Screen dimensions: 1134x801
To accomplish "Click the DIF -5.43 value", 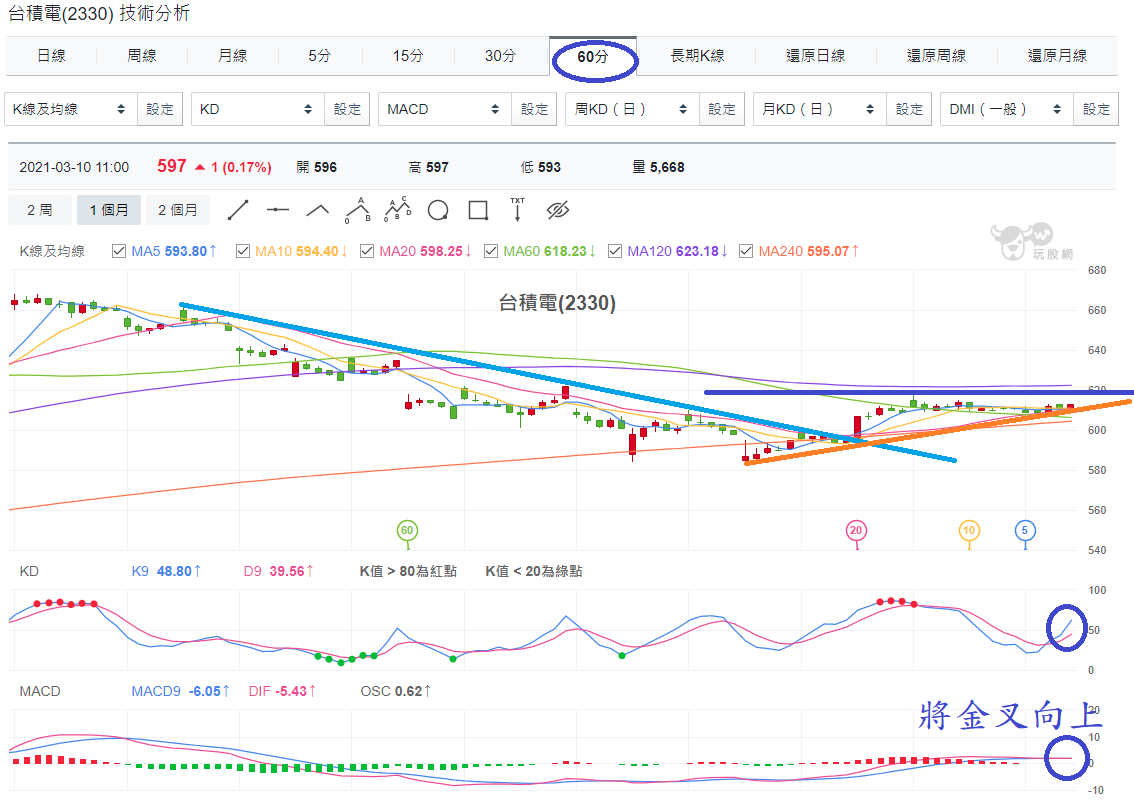I will coord(283,691).
